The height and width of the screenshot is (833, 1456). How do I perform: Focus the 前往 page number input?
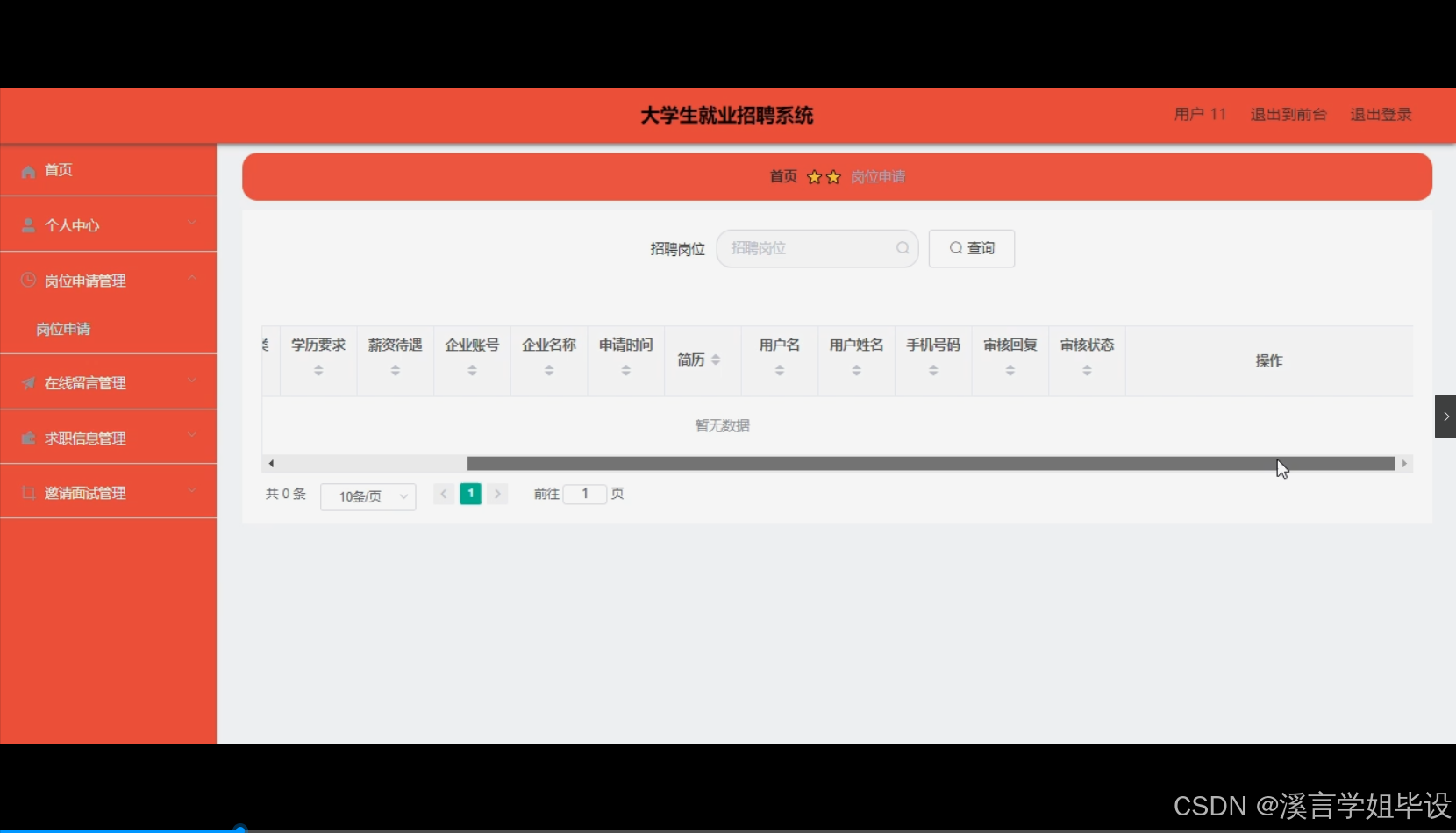click(585, 494)
